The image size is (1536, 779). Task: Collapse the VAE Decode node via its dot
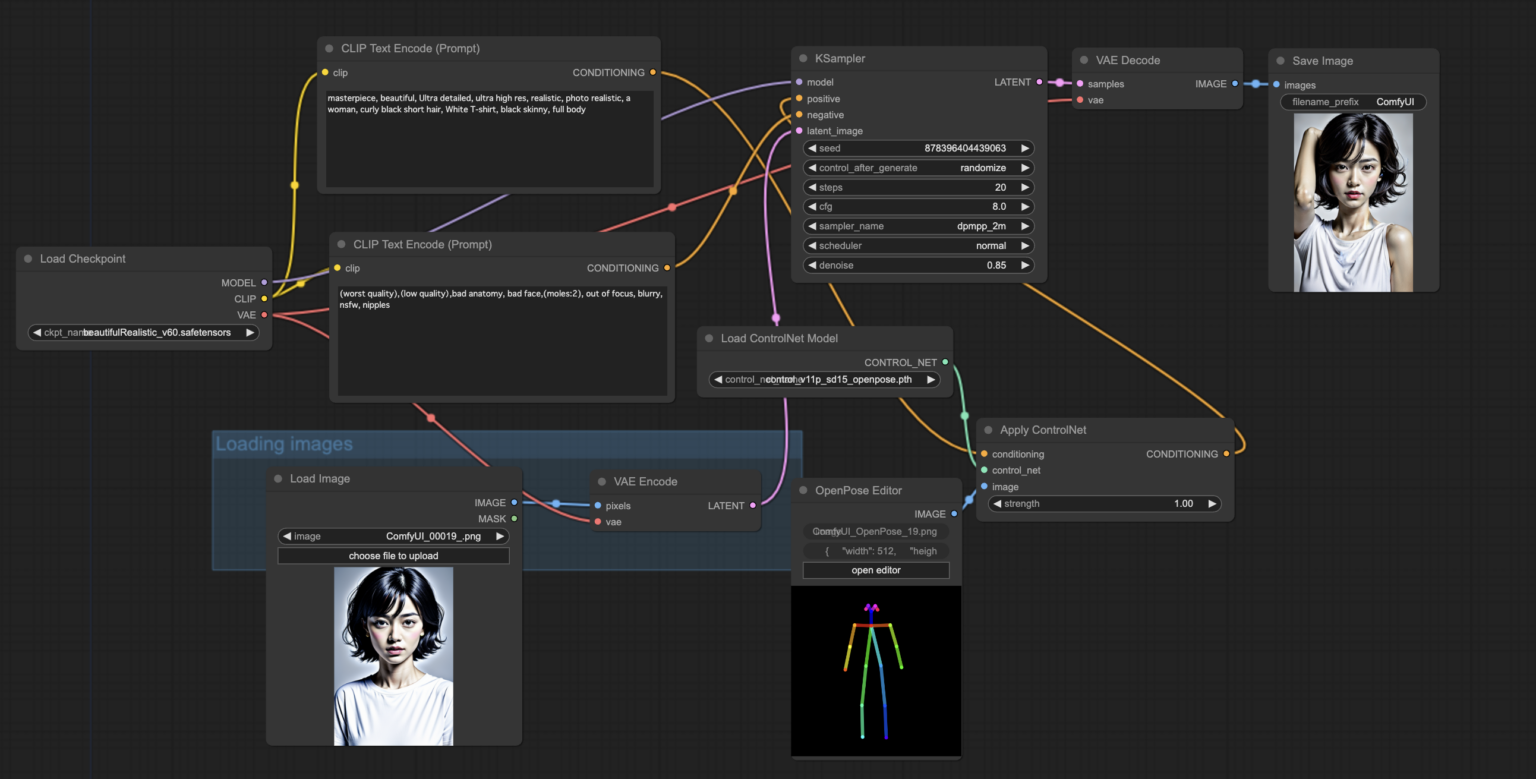(x=1084, y=60)
